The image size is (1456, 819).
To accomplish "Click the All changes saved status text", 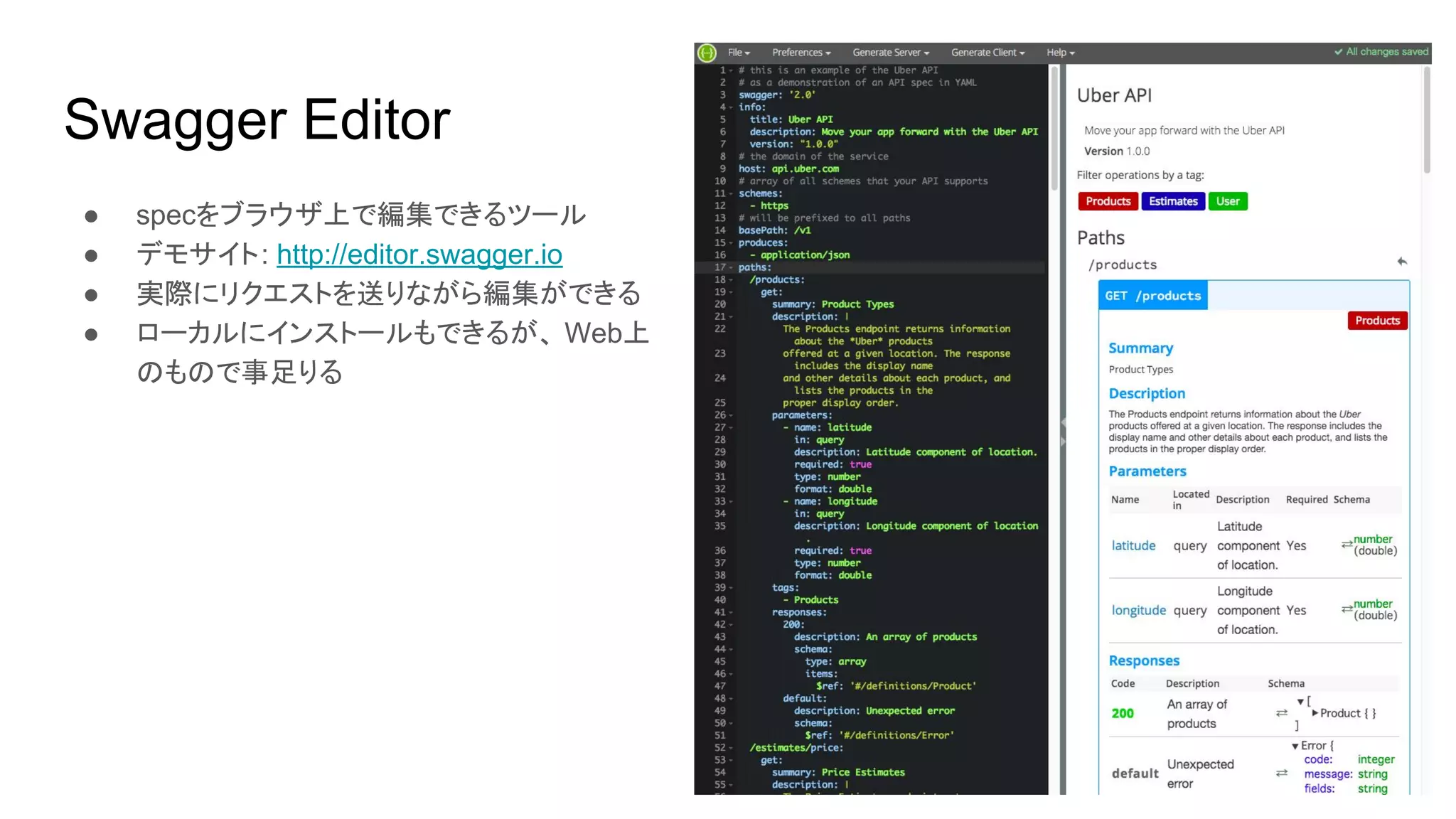I will point(1386,52).
